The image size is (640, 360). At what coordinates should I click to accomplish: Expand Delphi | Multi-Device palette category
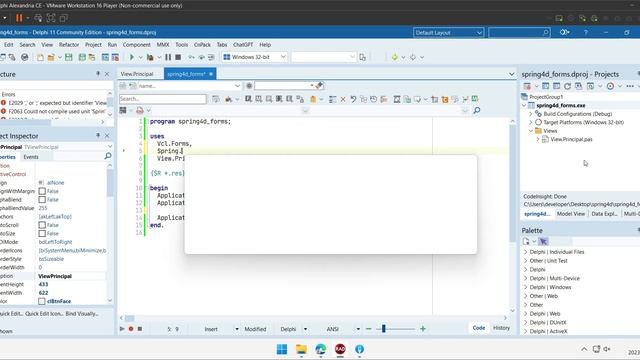click(x=525, y=278)
